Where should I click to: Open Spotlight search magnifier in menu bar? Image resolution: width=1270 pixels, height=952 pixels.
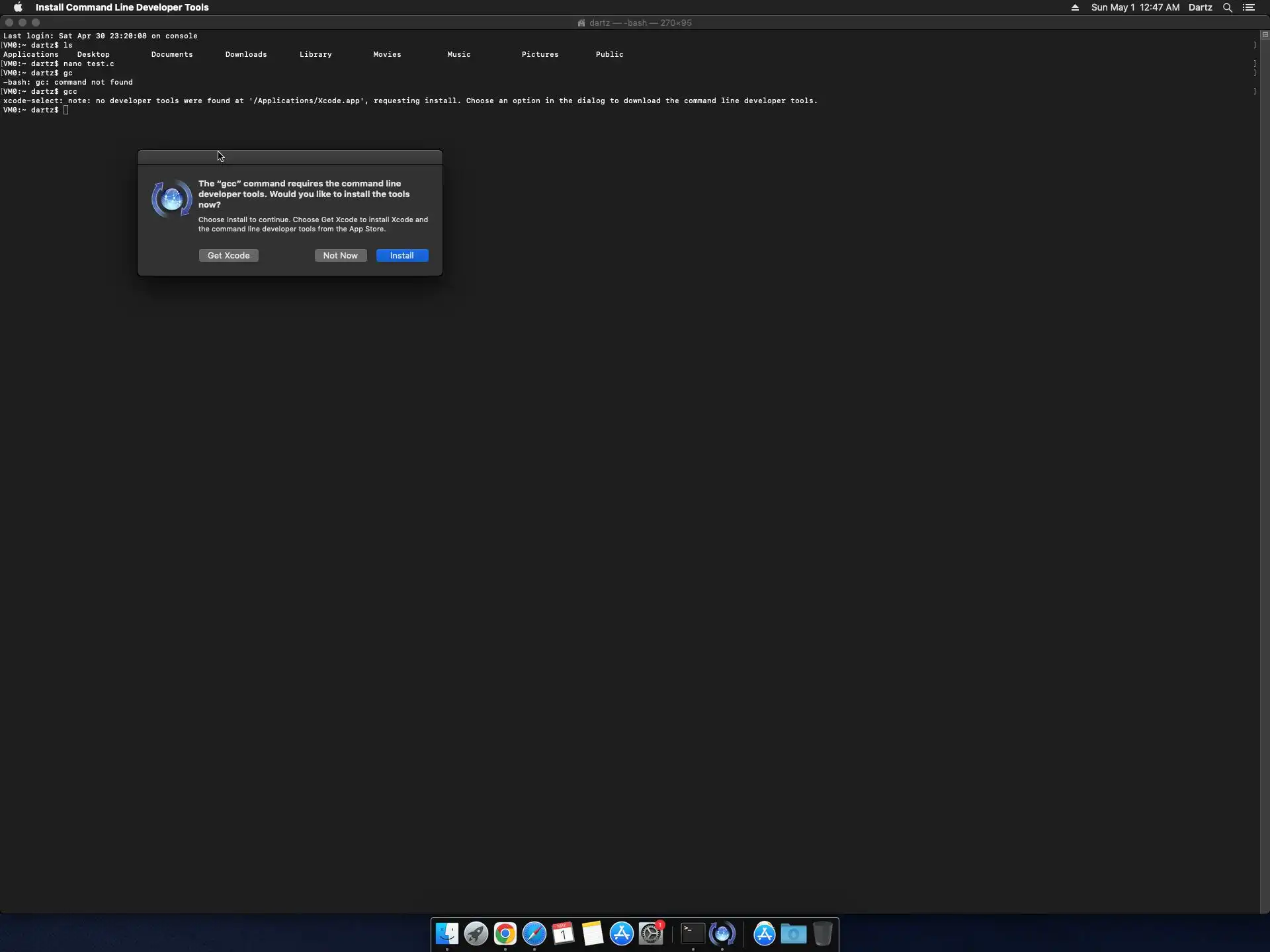click(x=1228, y=7)
